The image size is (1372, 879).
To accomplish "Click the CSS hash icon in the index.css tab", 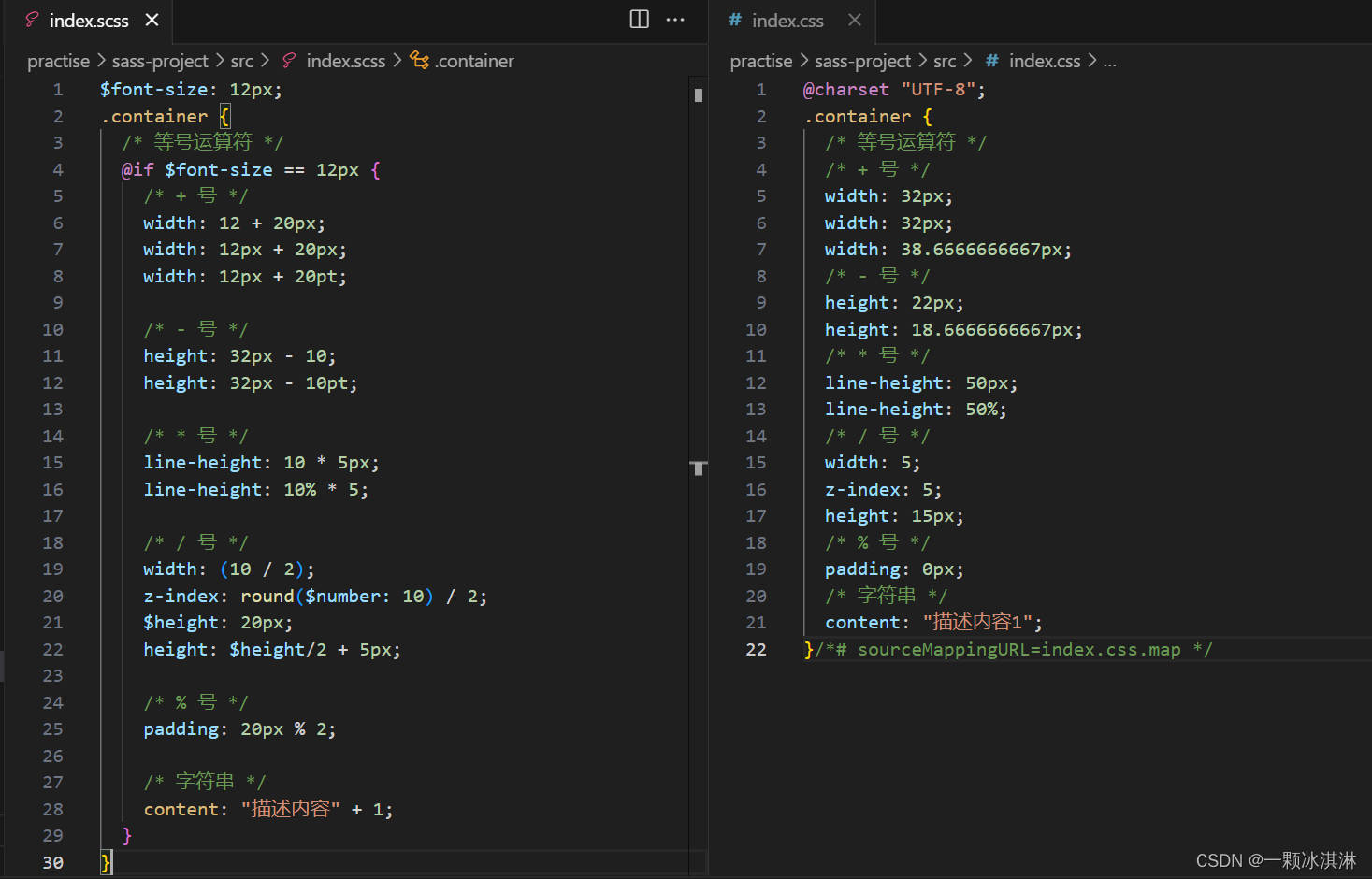I will [735, 20].
